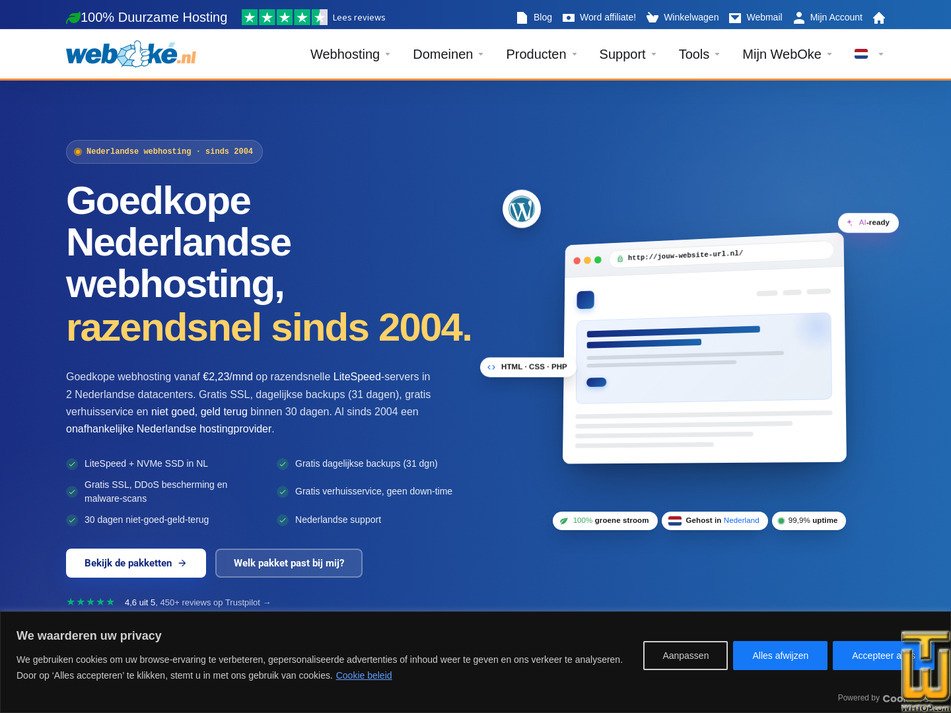Click the Nederlandse webhosting sinds 2004 pill
Viewport: 951px width, 713px height.
(x=164, y=152)
